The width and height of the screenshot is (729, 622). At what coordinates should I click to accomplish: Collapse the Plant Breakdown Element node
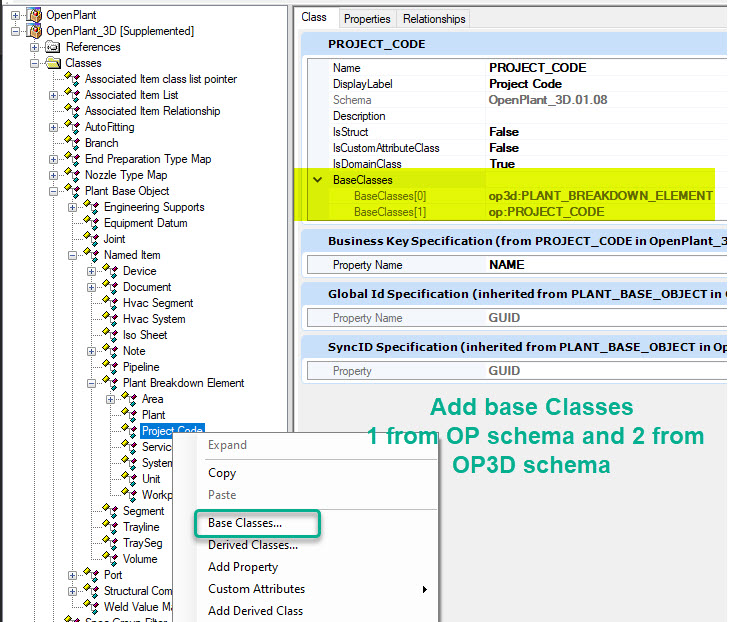tap(92, 384)
